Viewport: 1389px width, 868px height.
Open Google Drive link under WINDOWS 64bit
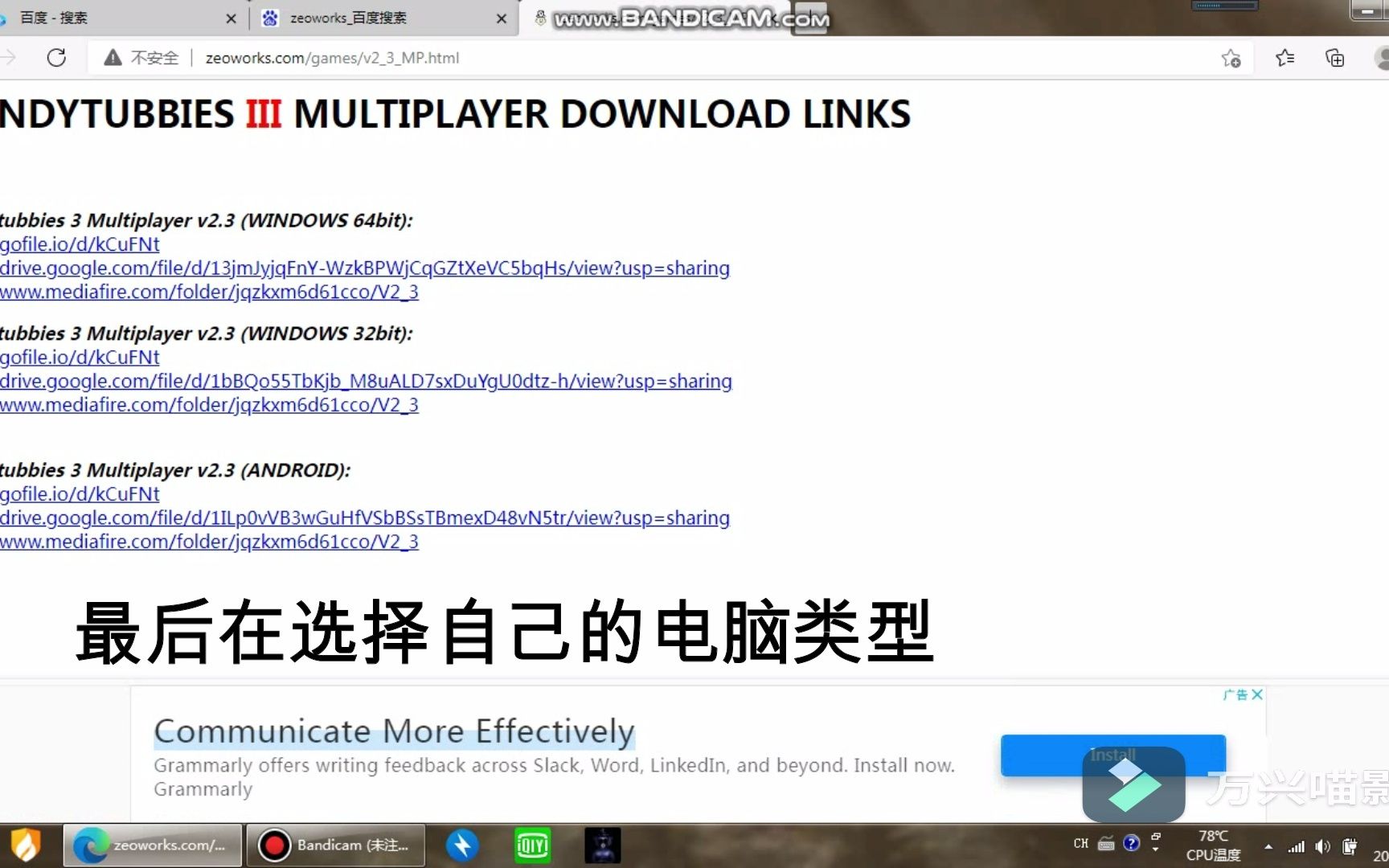pos(365,268)
